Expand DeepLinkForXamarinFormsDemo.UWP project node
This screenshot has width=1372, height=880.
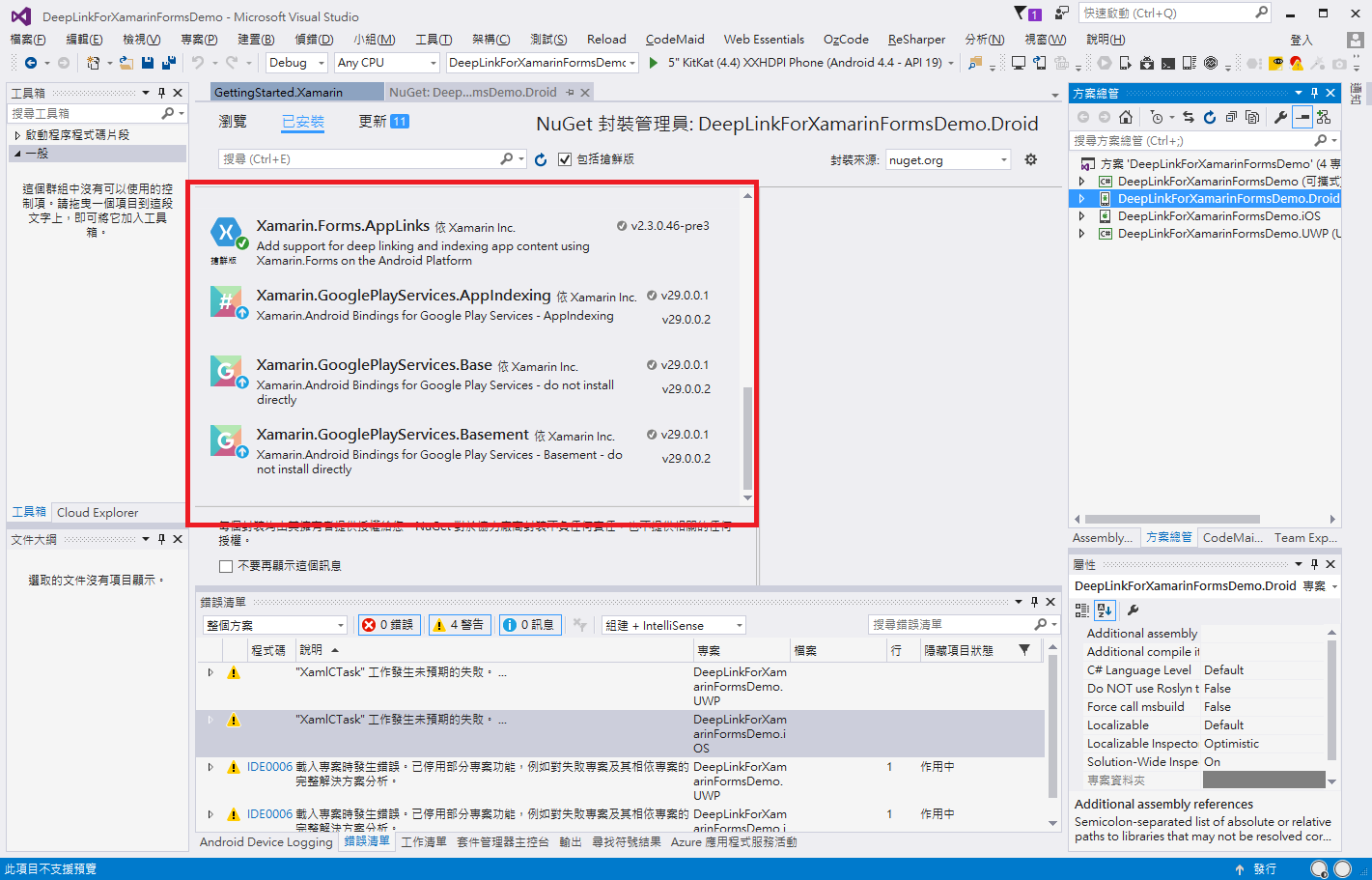click(x=1081, y=234)
